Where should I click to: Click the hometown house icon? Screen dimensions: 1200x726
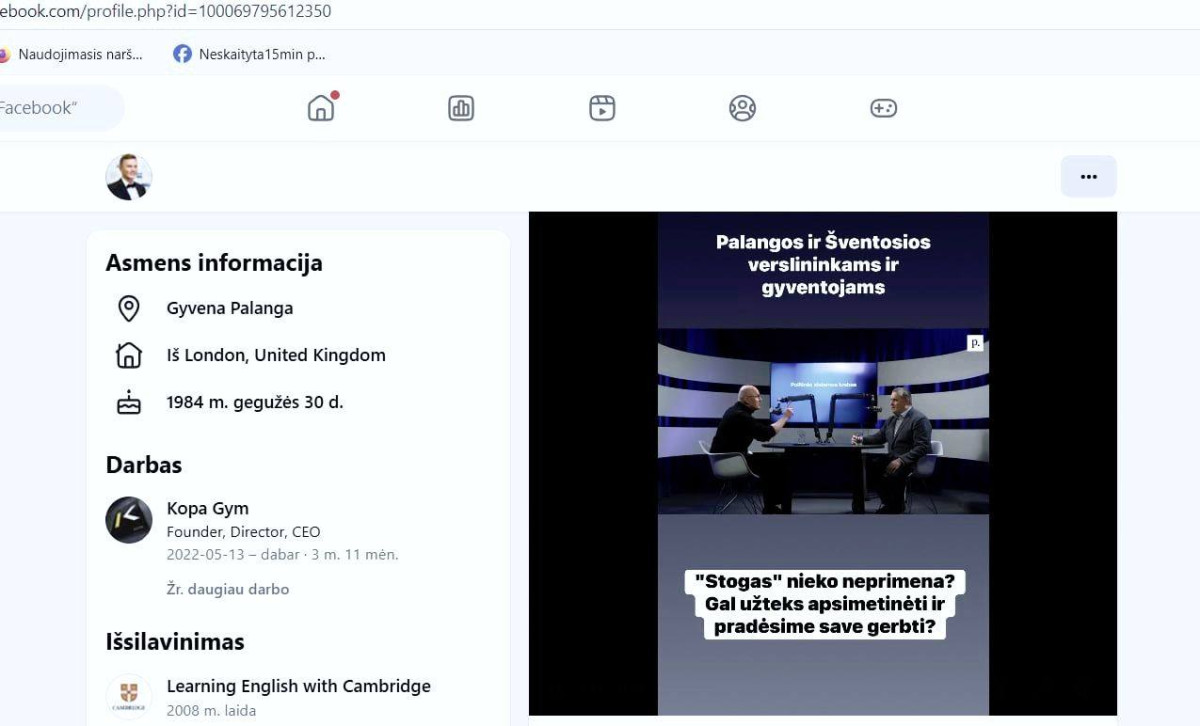(129, 355)
